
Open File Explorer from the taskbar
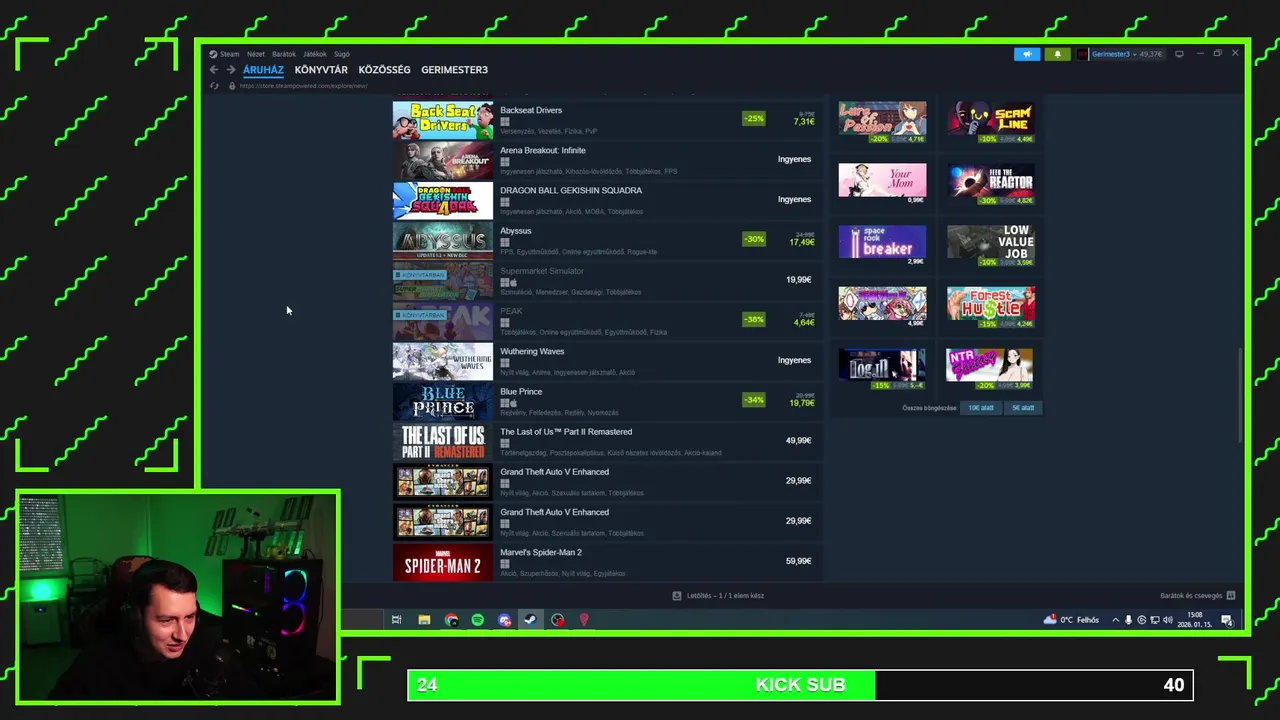(x=424, y=620)
